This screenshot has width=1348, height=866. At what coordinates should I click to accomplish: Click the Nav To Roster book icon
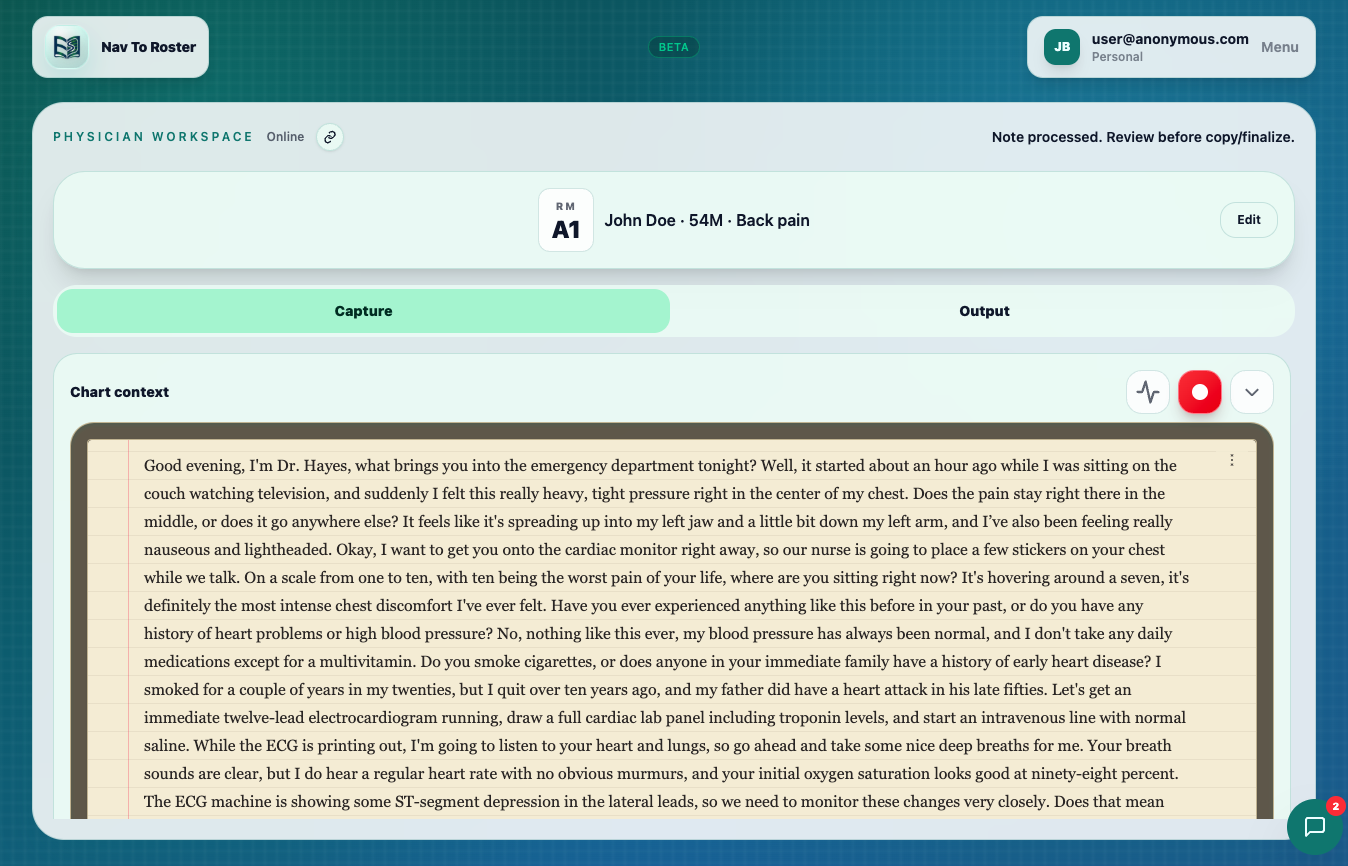pos(67,47)
